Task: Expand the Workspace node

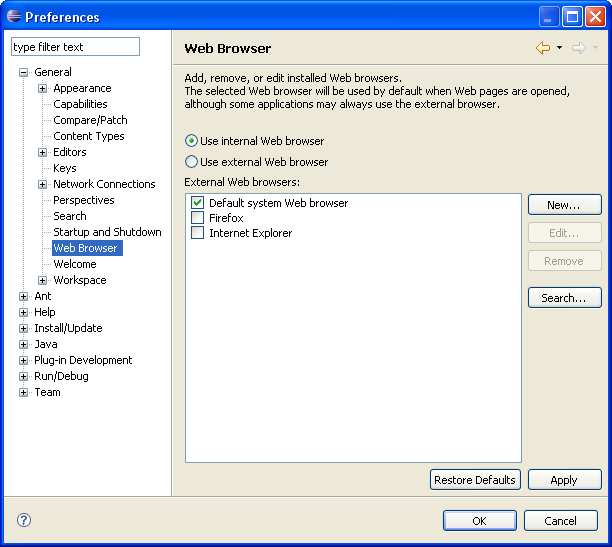Action: pyautogui.click(x=43, y=280)
